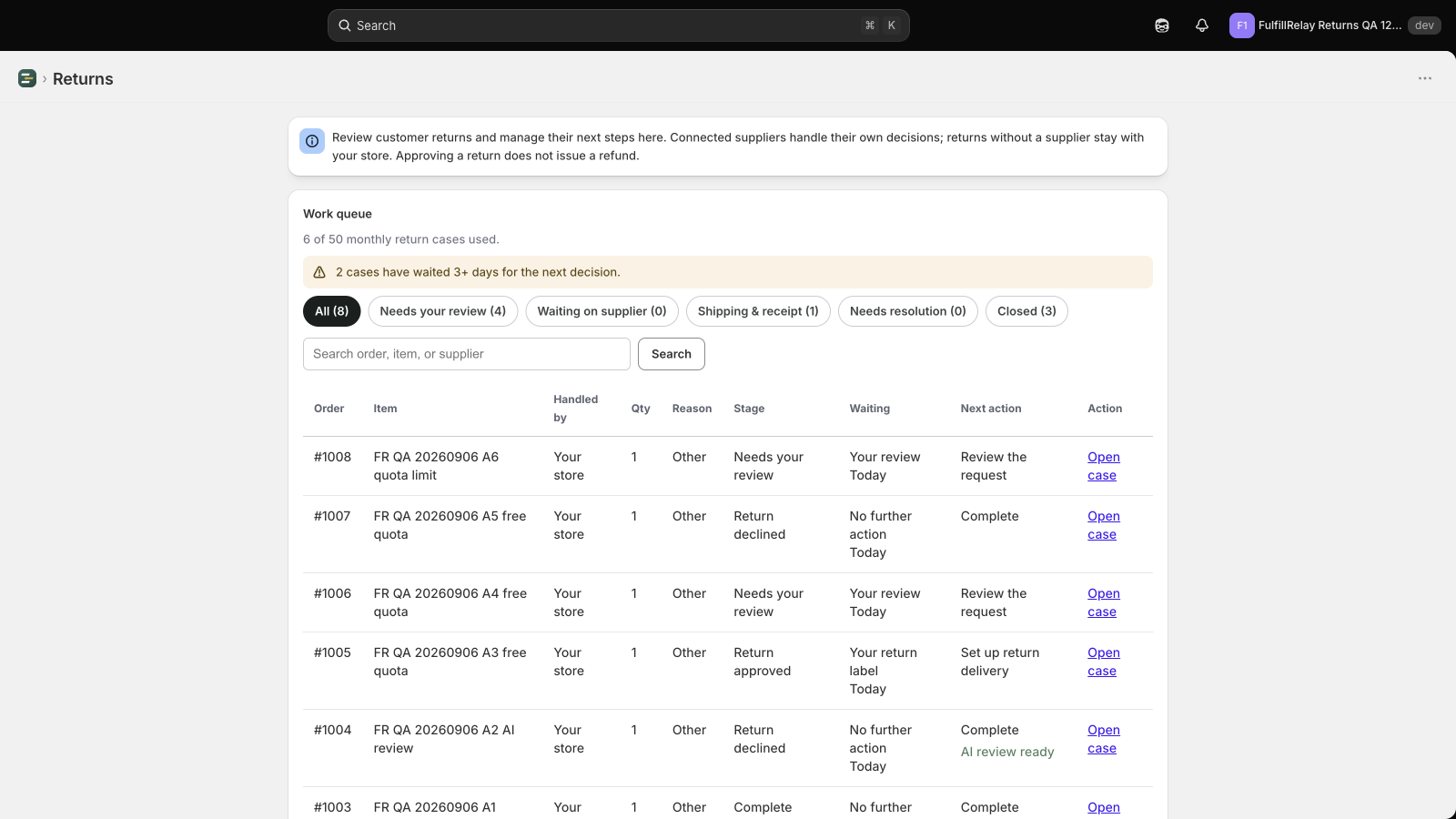Screen dimensions: 1456x819
Task: Click the 2 cases have waited alert text
Action: [478, 272]
